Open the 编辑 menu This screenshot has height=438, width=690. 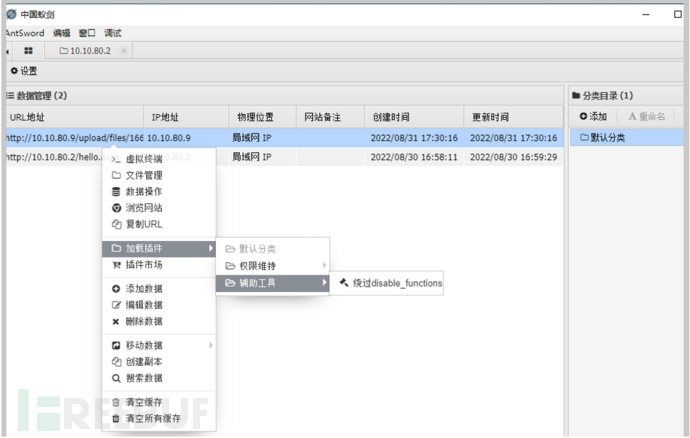pyautogui.click(x=62, y=33)
